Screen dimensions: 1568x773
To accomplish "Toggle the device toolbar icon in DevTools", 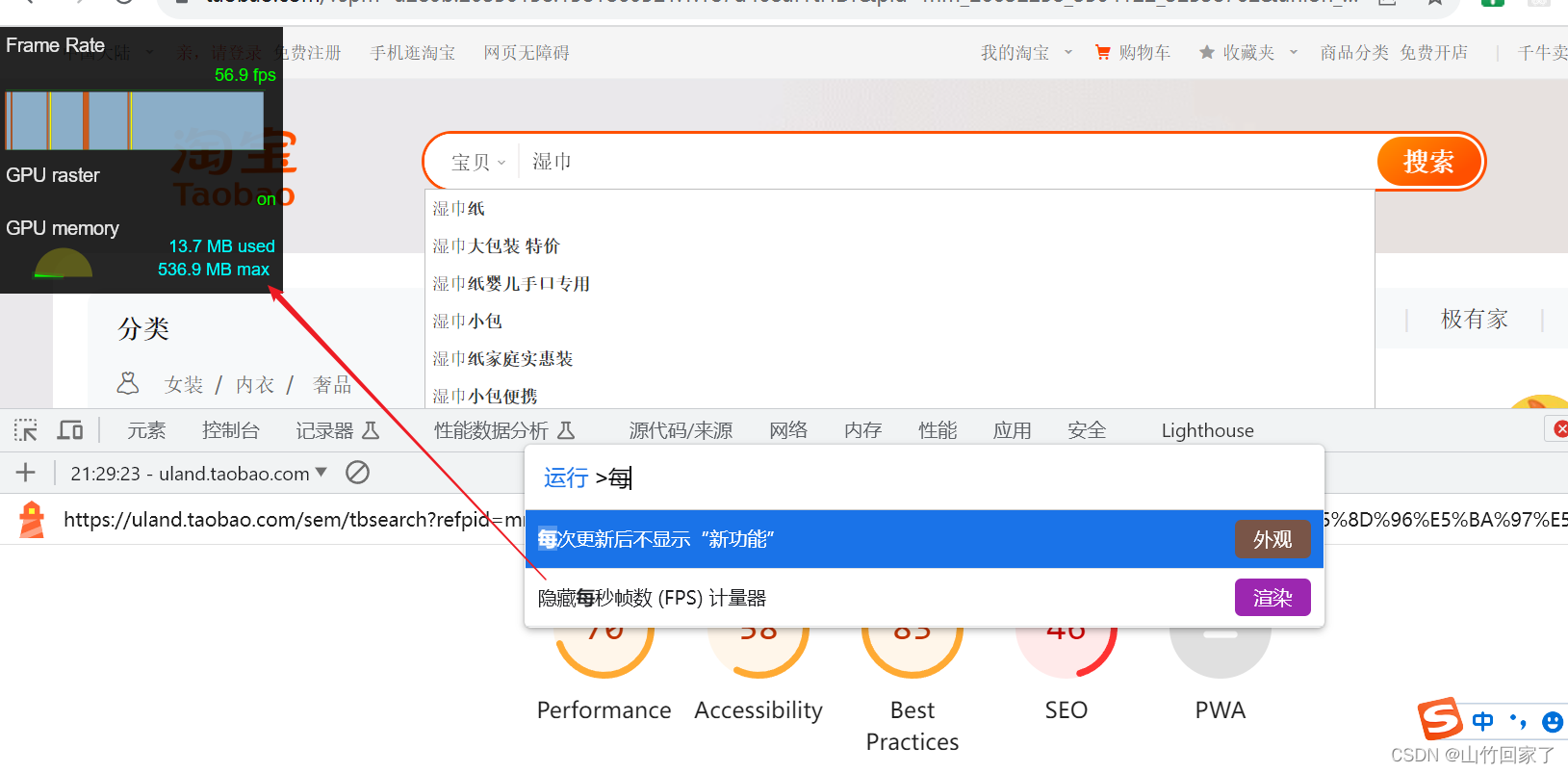I will (70, 430).
